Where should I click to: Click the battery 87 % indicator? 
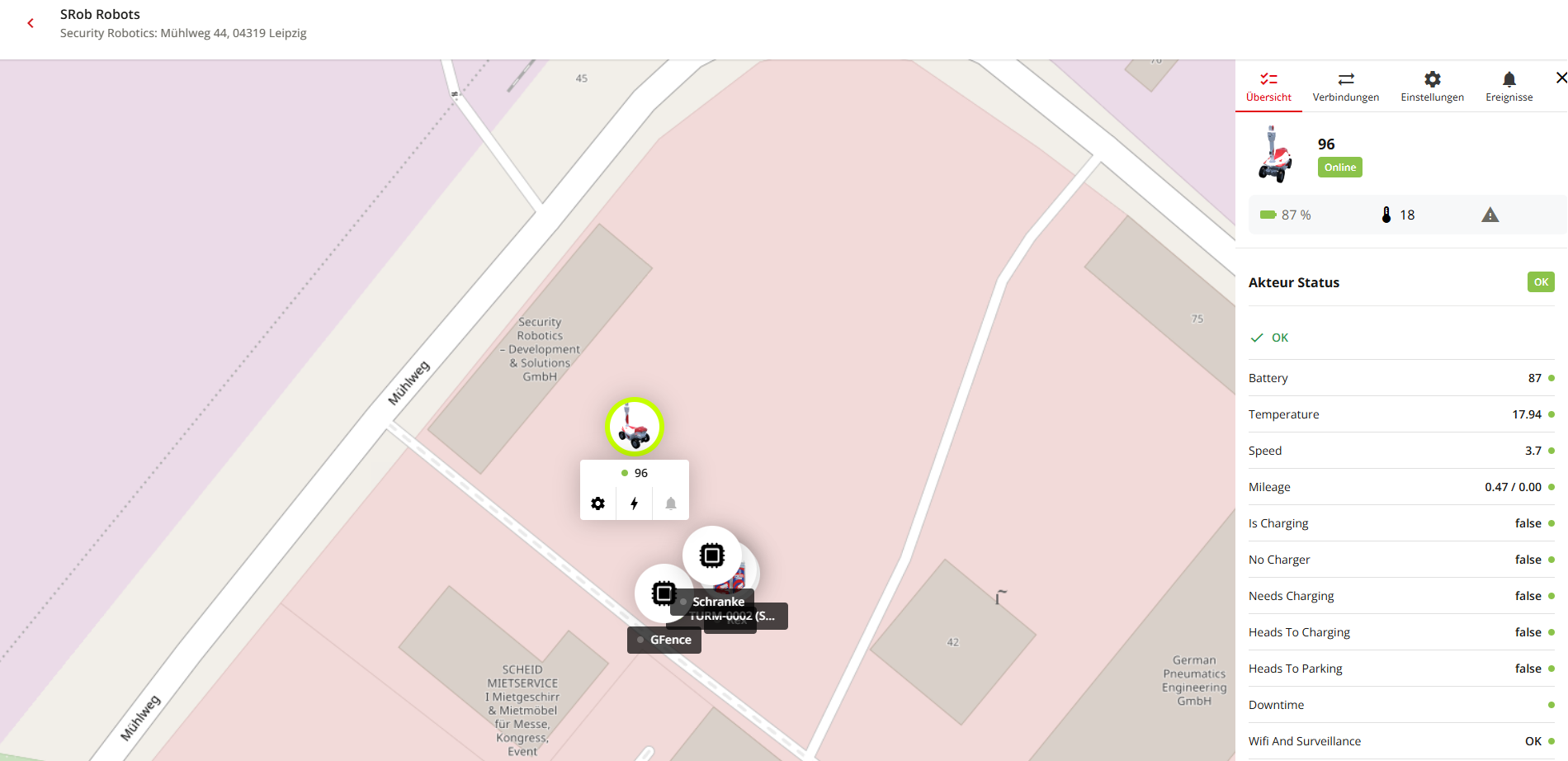click(1285, 215)
